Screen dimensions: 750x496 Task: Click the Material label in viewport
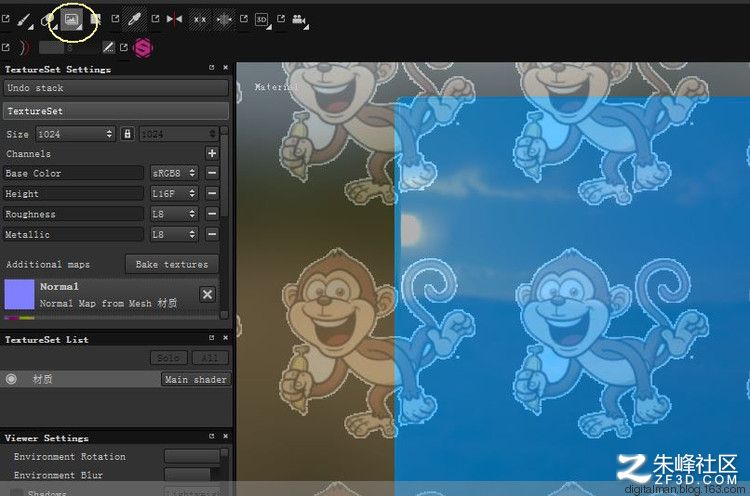click(x=276, y=87)
